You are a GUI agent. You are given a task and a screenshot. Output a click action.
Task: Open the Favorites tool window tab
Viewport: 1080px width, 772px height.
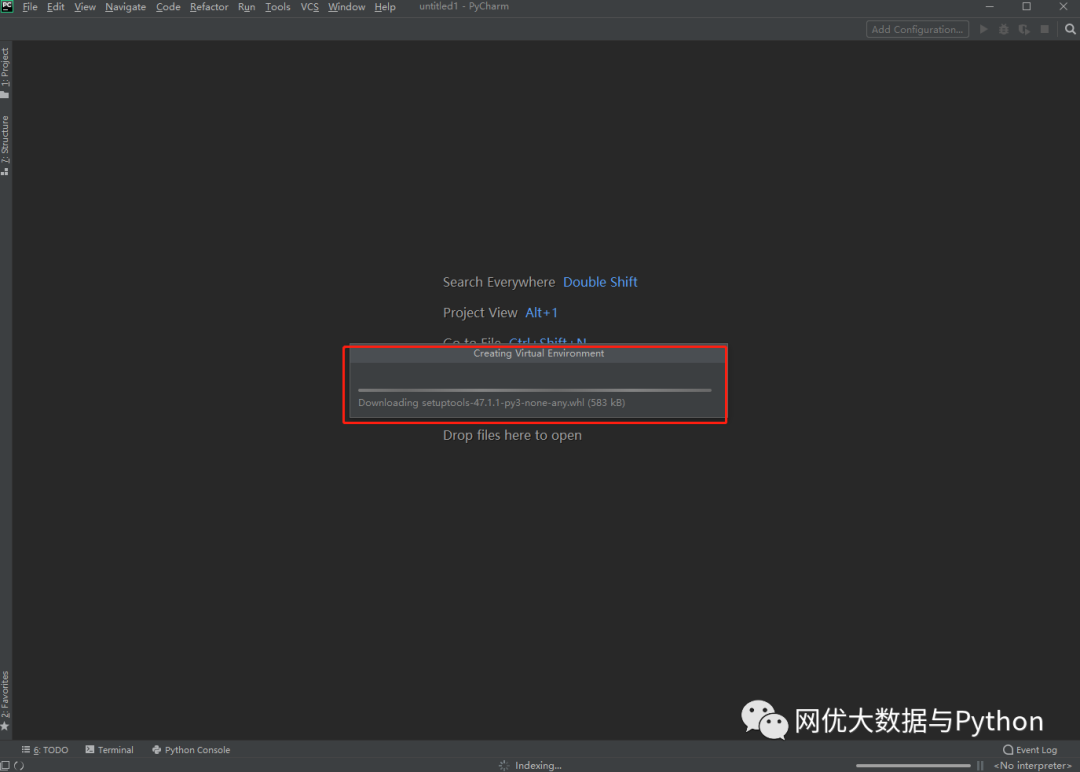pyautogui.click(x=6, y=700)
